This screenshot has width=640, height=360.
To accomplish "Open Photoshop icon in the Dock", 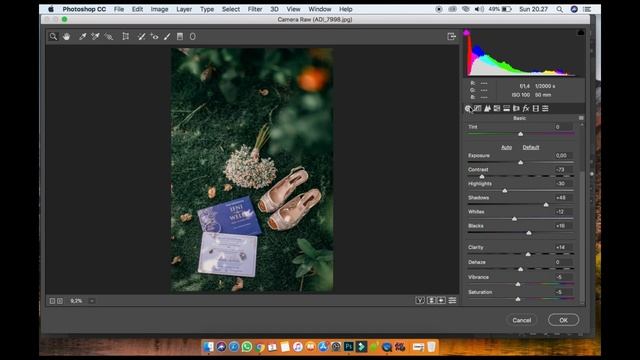I will coord(349,347).
